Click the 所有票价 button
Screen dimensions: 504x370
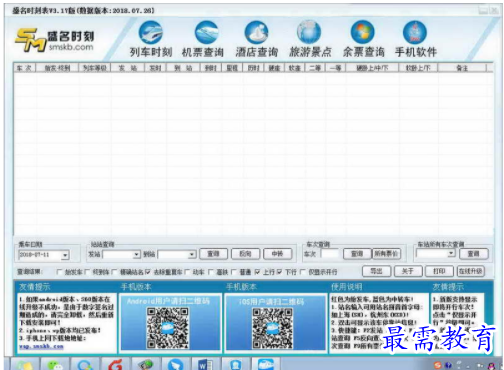coord(386,254)
